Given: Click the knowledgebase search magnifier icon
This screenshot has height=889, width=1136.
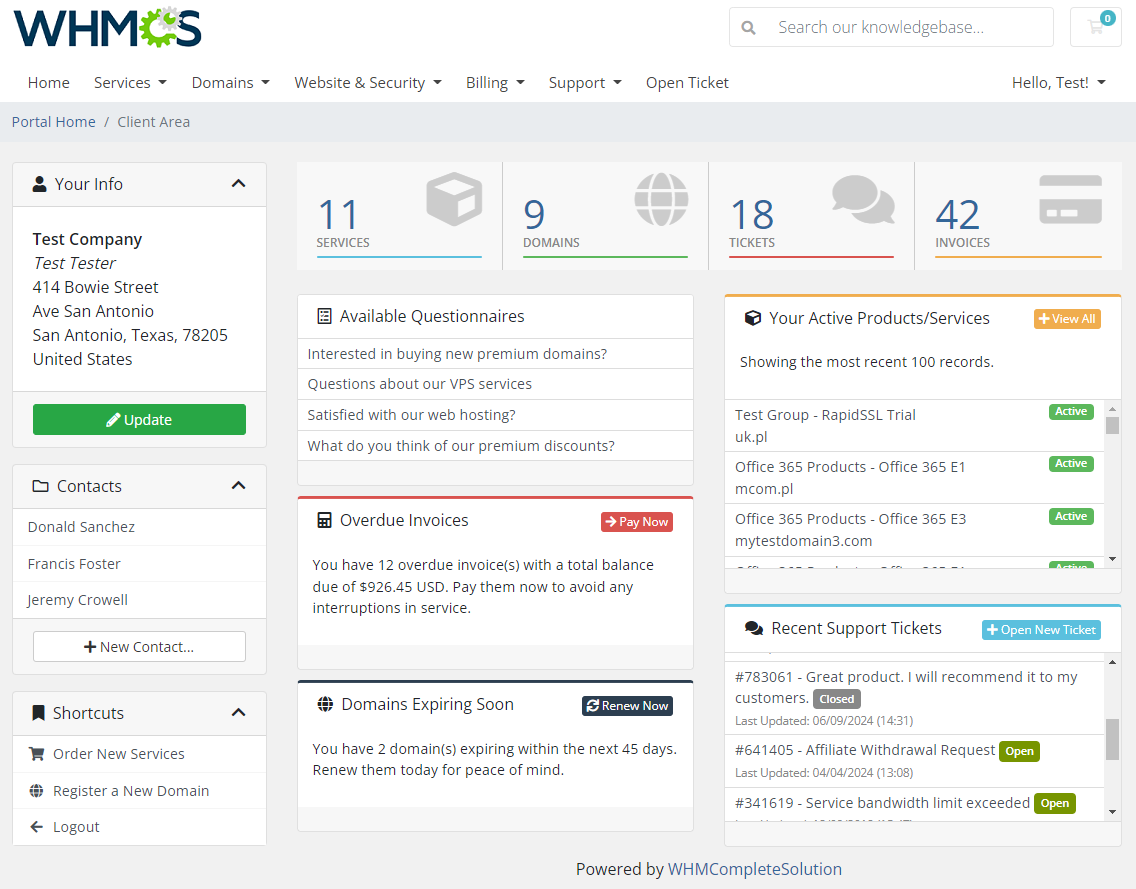Looking at the screenshot, I should point(749,27).
